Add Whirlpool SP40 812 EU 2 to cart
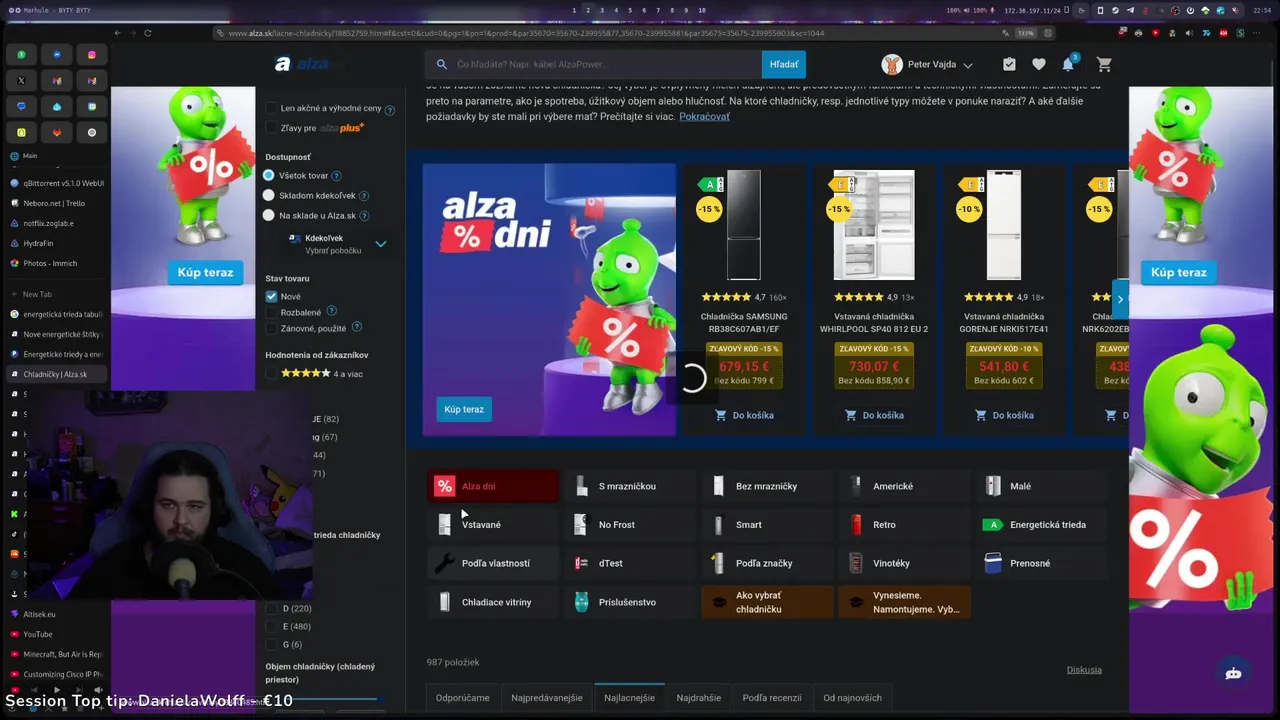 [x=874, y=415]
